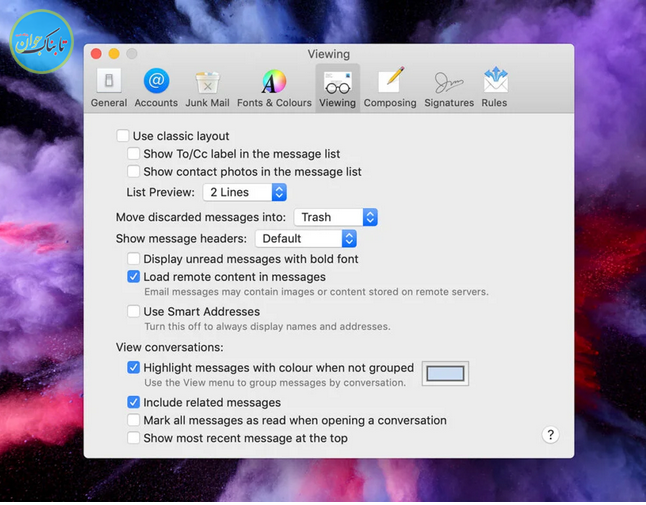
Task: Open the Rules preferences icon
Action: [494, 82]
